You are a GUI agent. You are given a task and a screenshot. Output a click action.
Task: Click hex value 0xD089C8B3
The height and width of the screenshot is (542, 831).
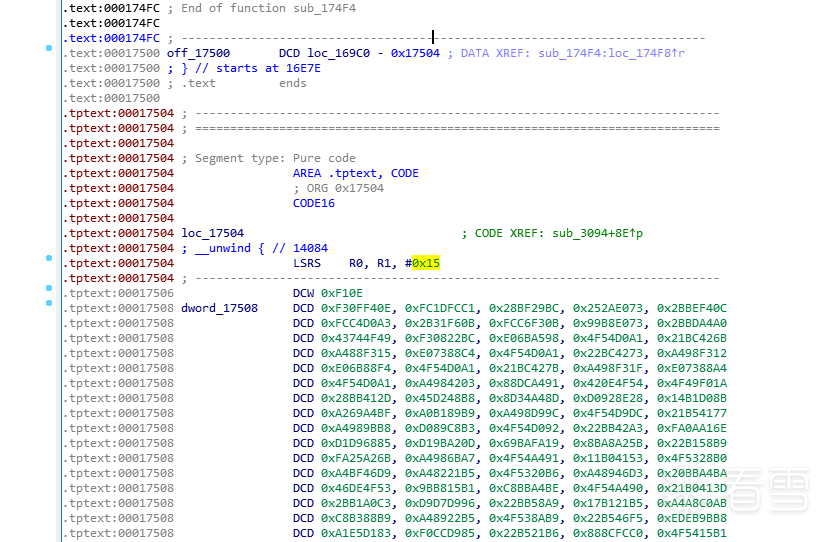pos(440,428)
